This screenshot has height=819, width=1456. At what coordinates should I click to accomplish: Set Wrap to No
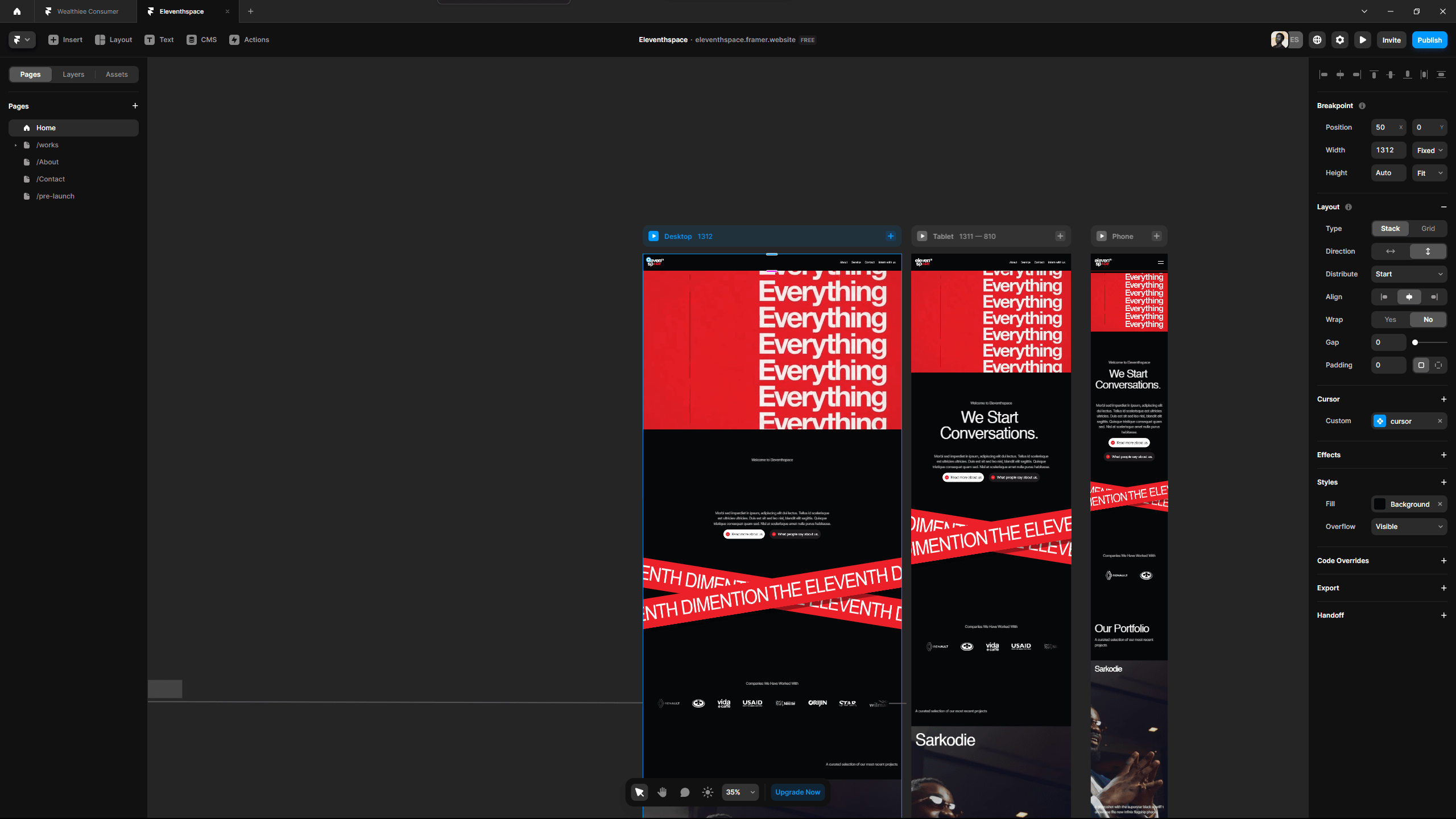point(1428,320)
